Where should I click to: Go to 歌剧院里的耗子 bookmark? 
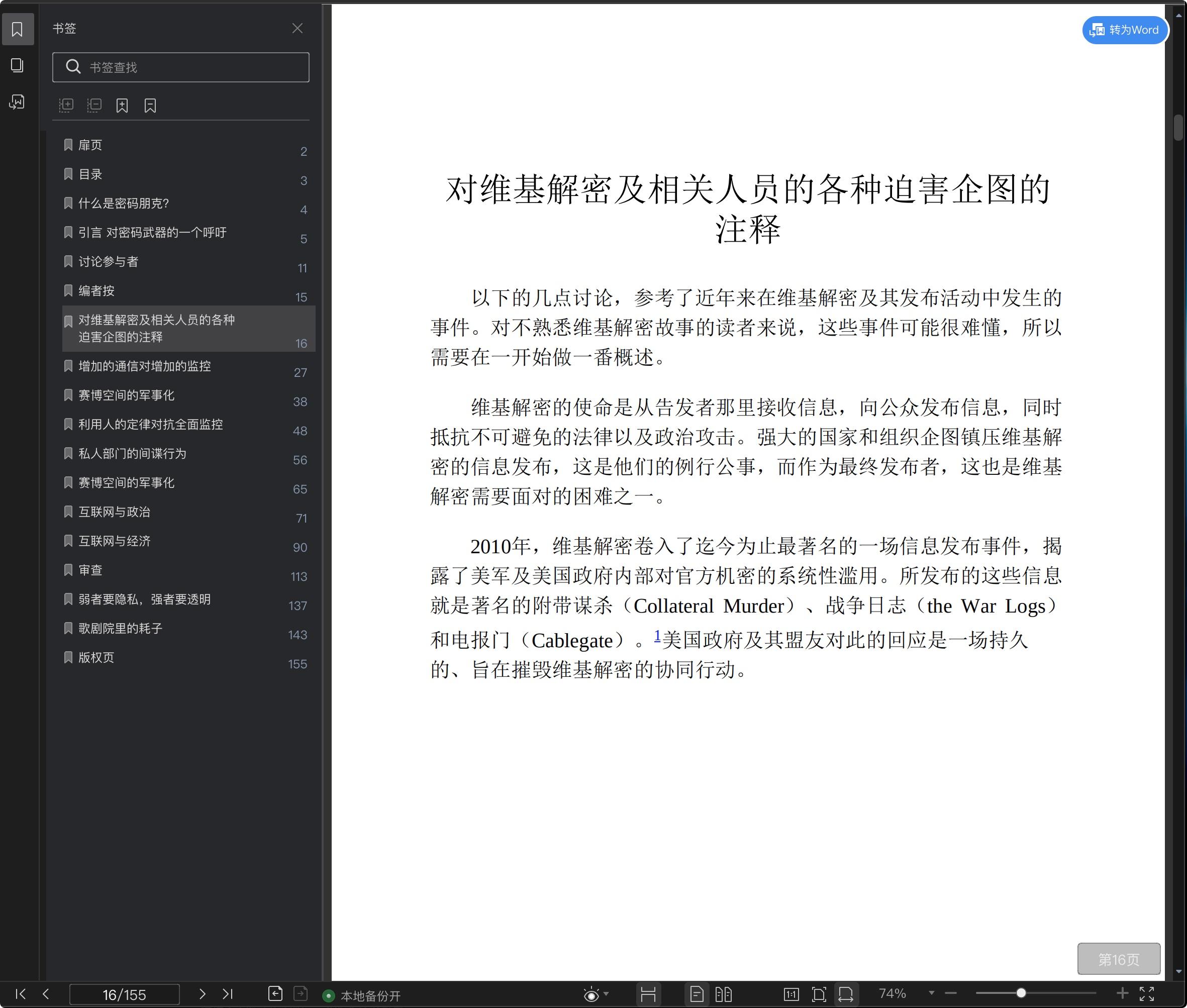[x=188, y=629]
